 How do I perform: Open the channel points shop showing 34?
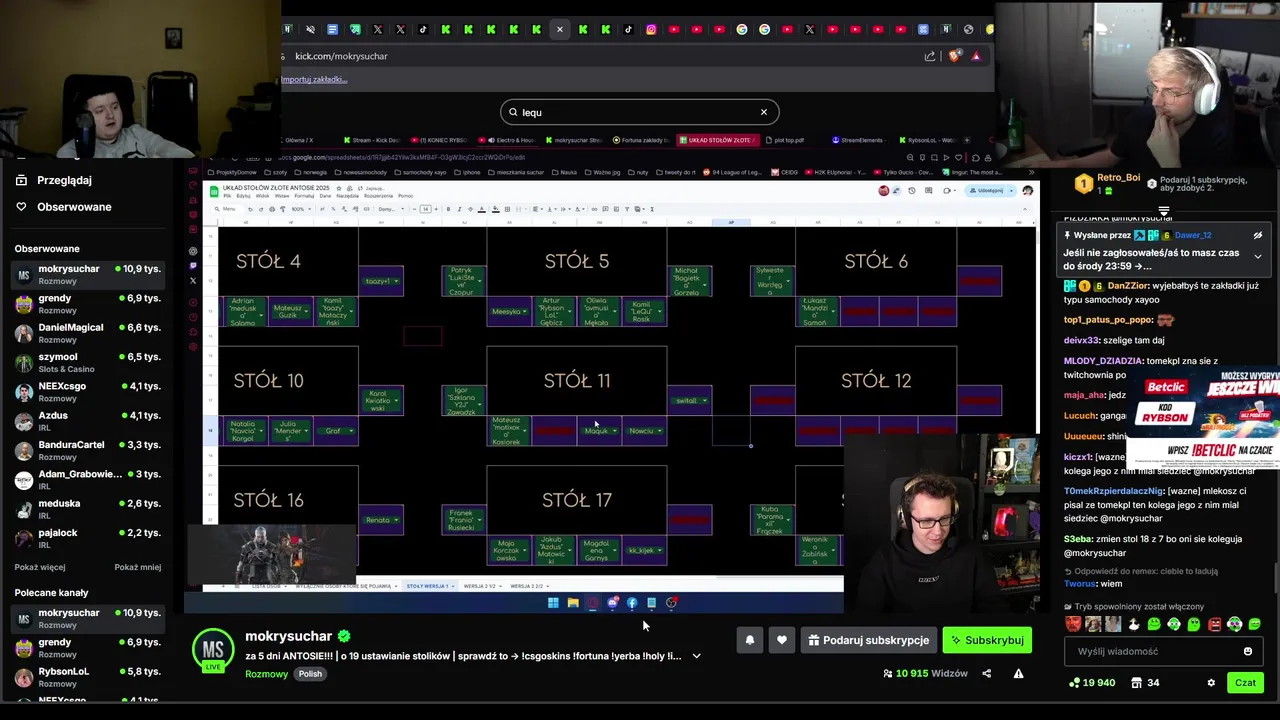pos(1145,683)
